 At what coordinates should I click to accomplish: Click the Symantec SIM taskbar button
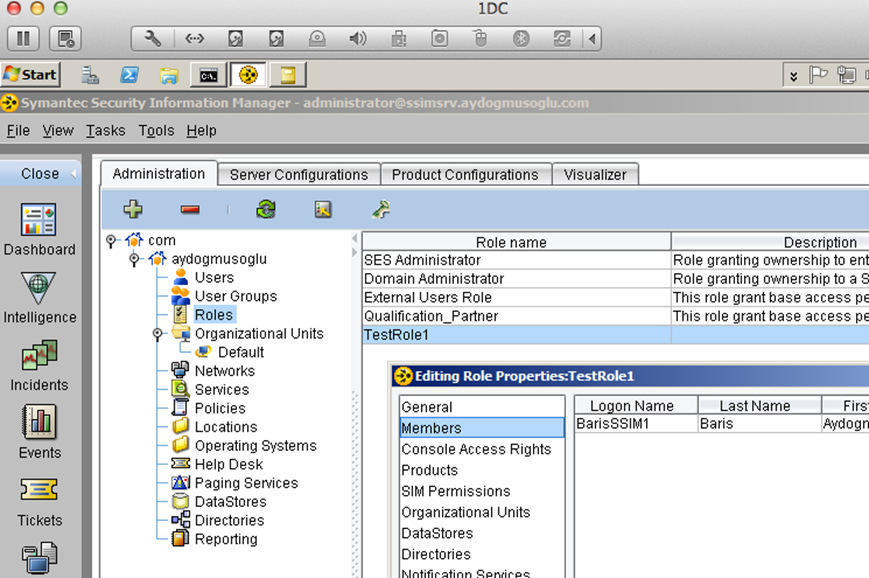248,75
